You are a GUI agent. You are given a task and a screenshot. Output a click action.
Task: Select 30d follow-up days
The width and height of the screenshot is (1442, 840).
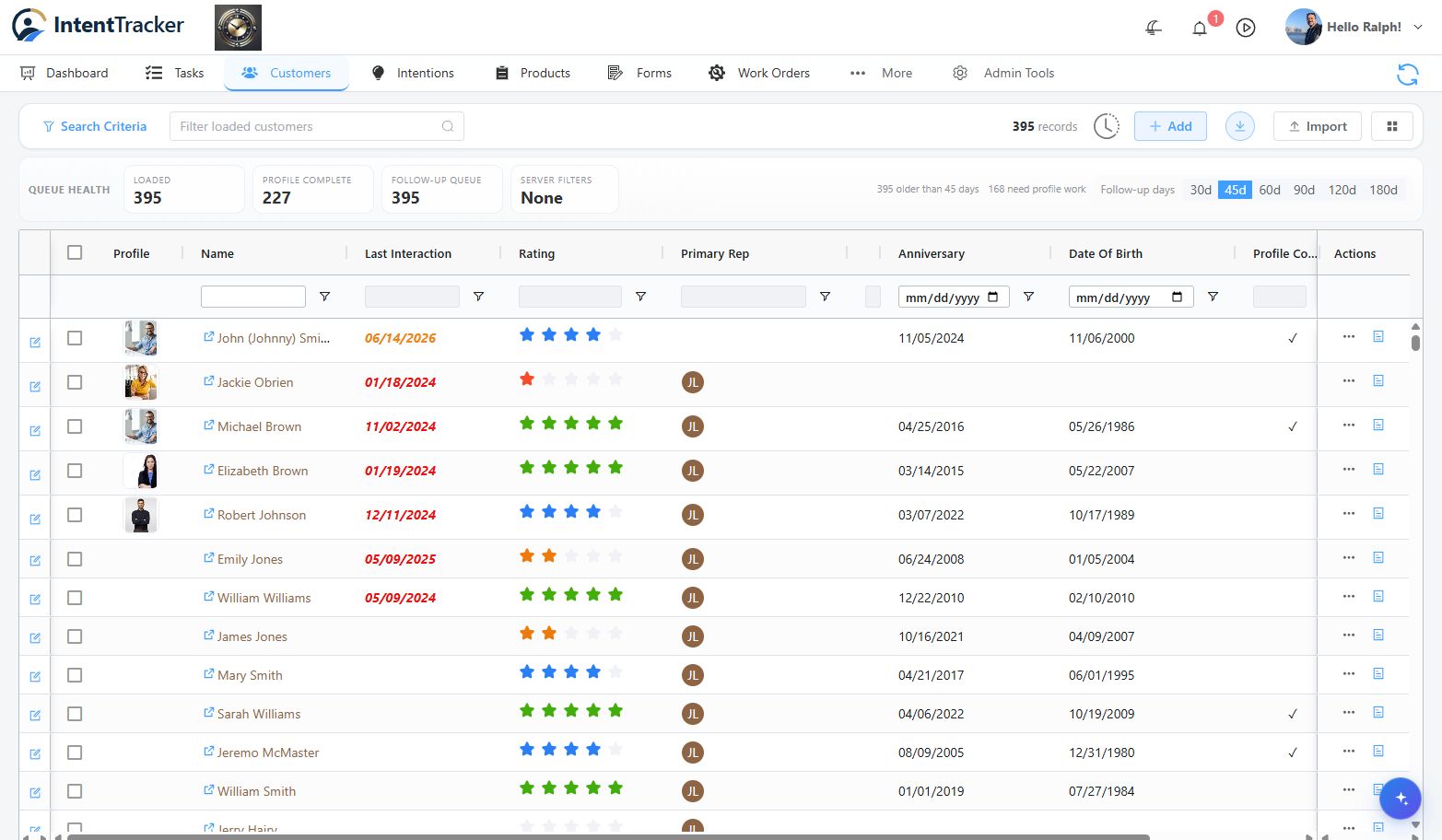click(x=1201, y=190)
